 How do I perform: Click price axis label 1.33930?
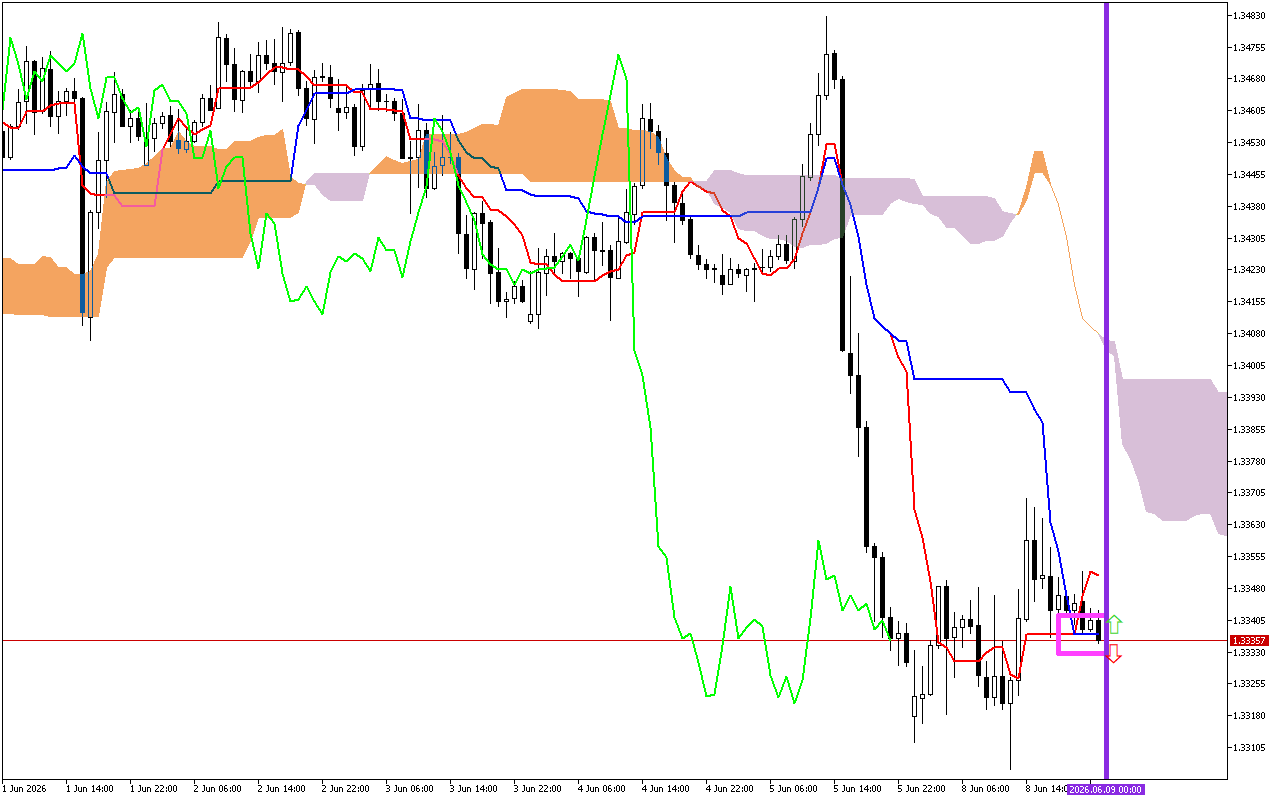coord(1250,398)
